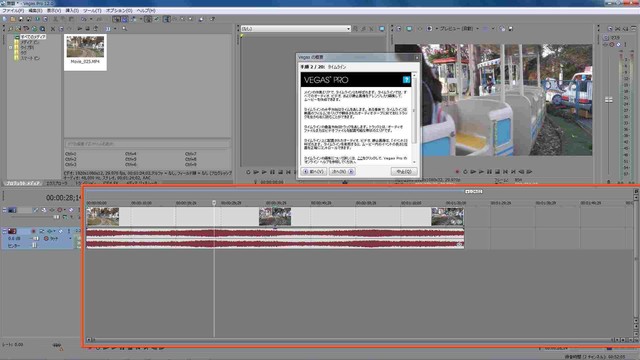
Task: Copy the preview snapshot to clipboard
Action: (502, 29)
